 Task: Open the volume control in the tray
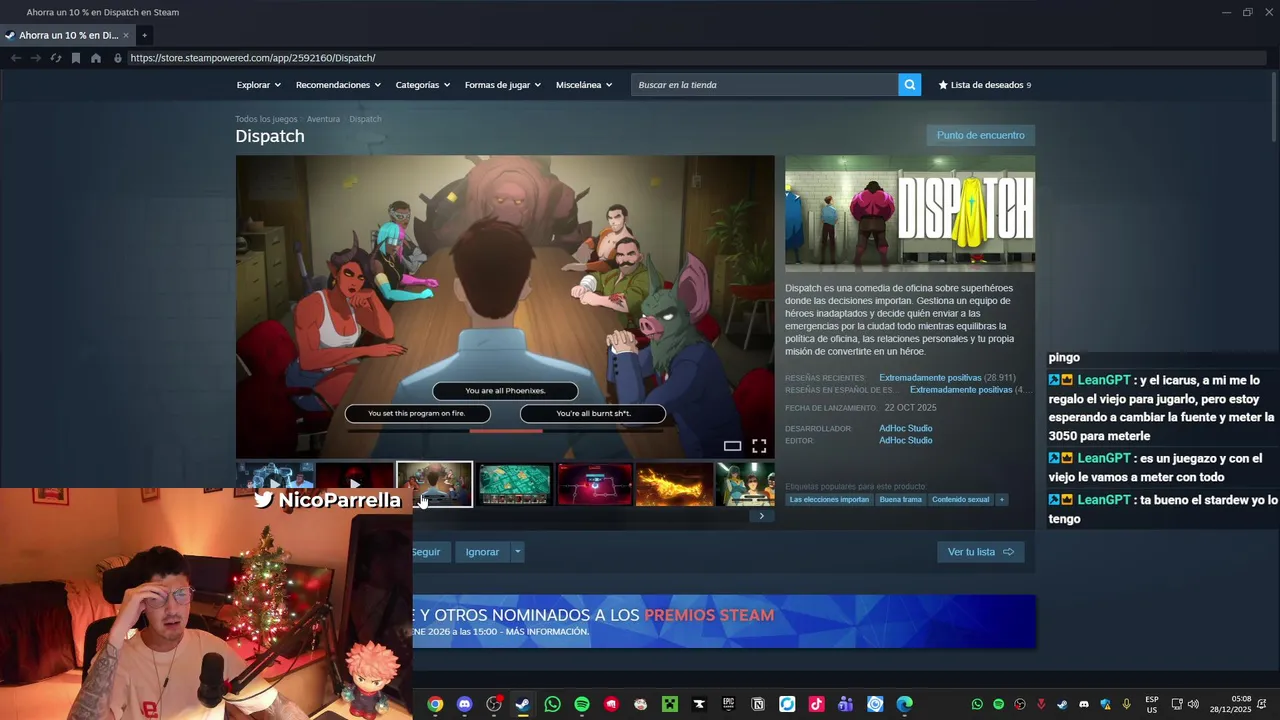click(x=1193, y=704)
